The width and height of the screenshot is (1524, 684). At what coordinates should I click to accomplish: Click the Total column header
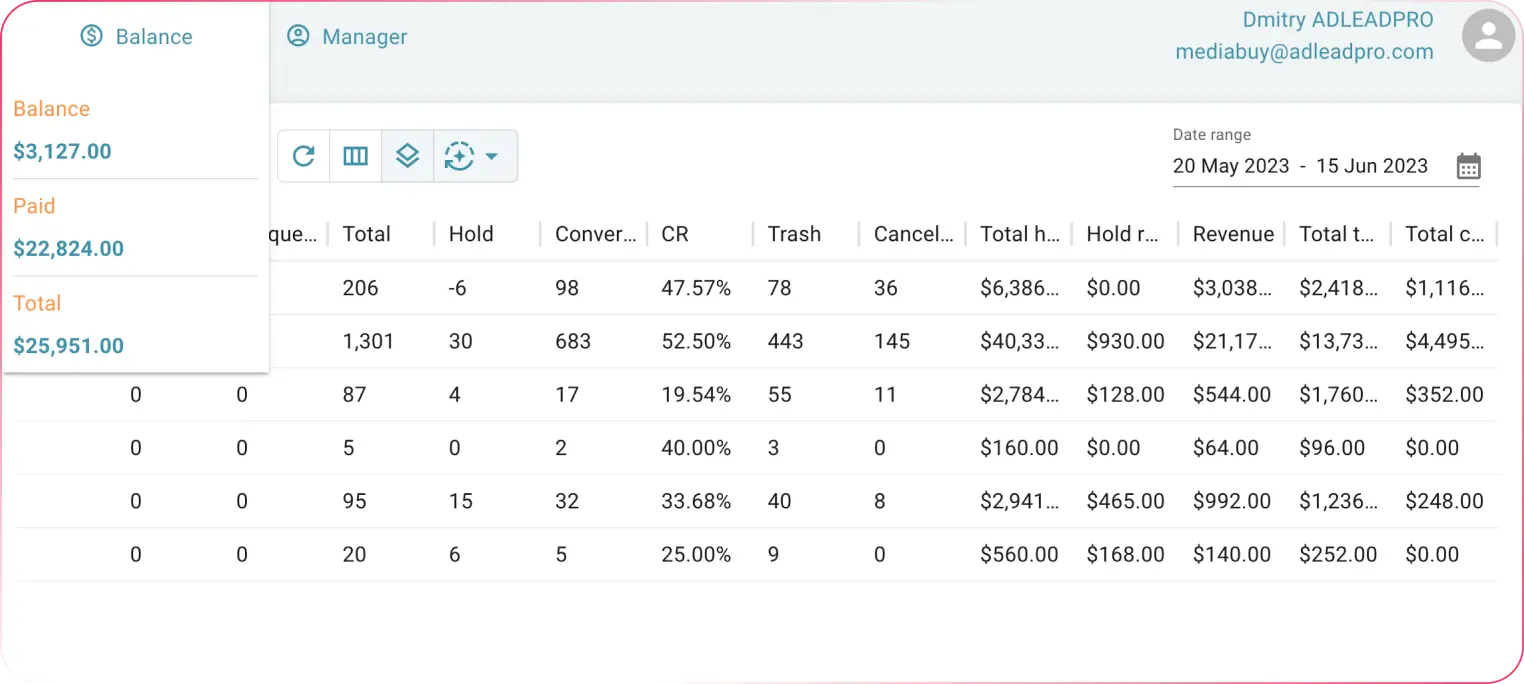click(x=366, y=234)
